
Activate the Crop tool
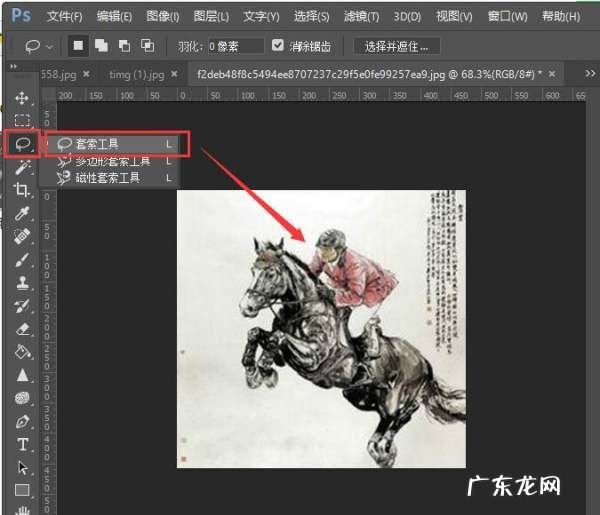[x=22, y=190]
